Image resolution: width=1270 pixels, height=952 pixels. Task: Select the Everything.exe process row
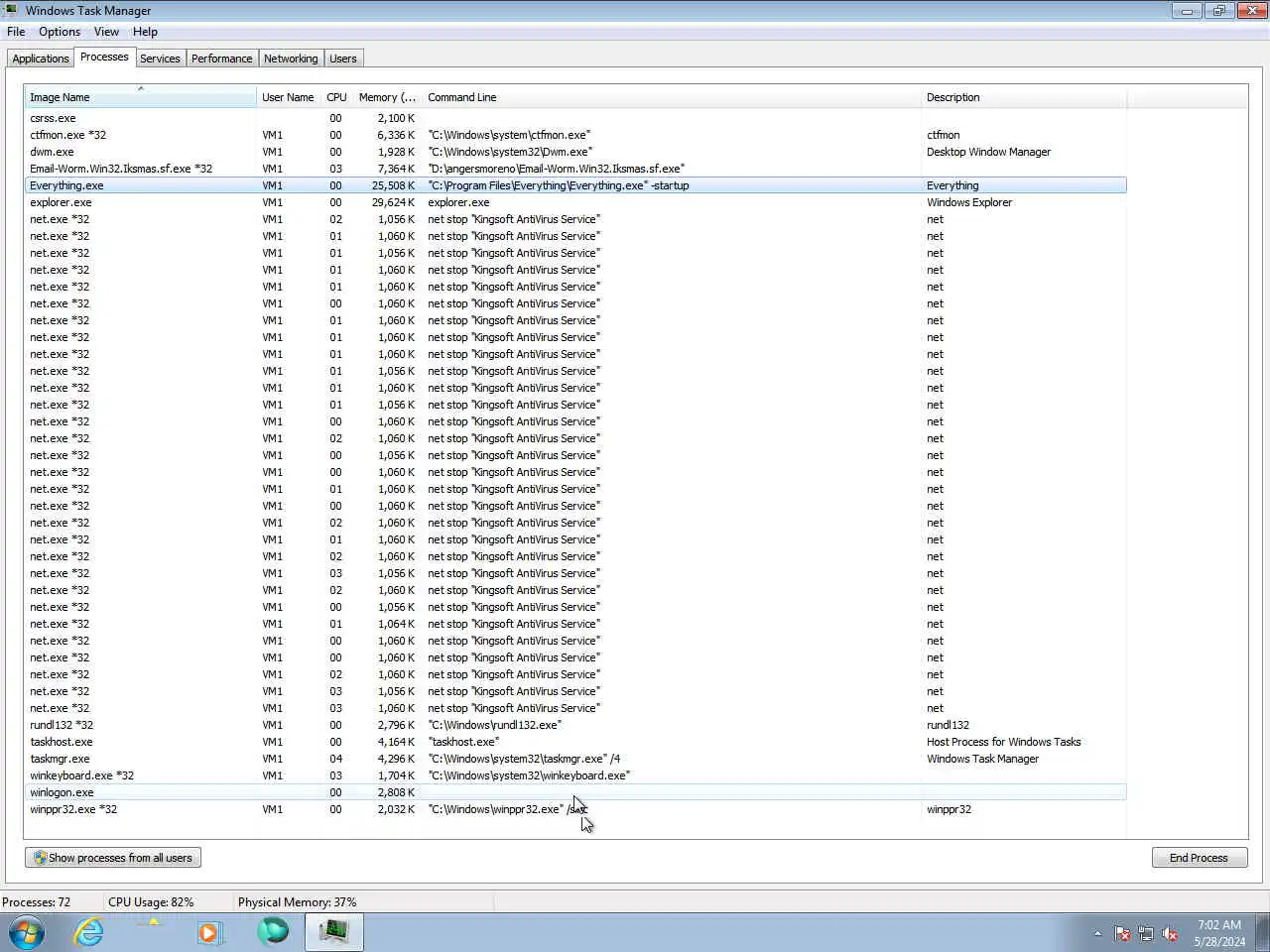(x=575, y=185)
